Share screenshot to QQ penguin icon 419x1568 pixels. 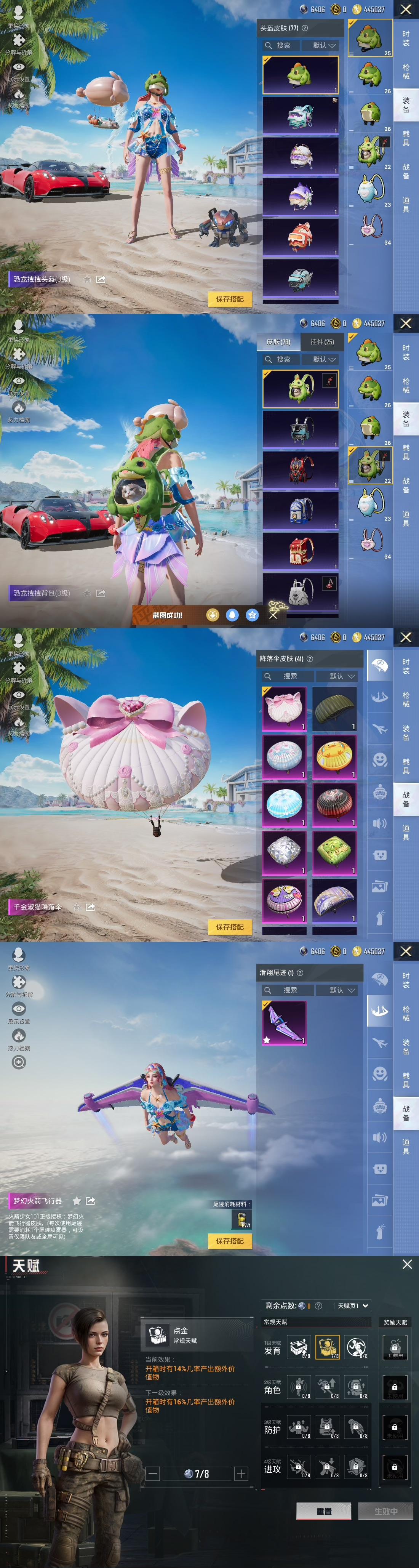pyautogui.click(x=232, y=615)
